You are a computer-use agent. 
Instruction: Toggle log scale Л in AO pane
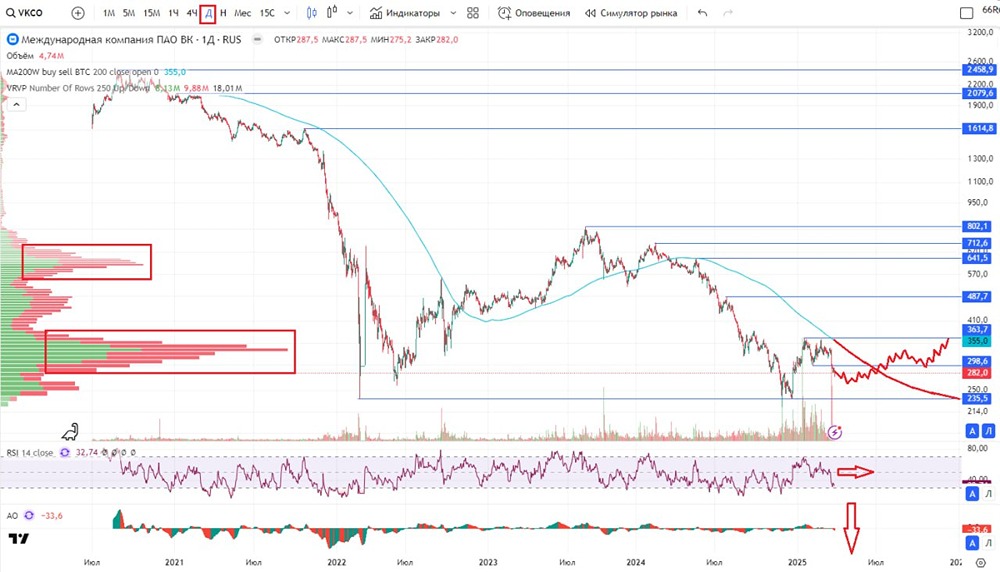(989, 543)
